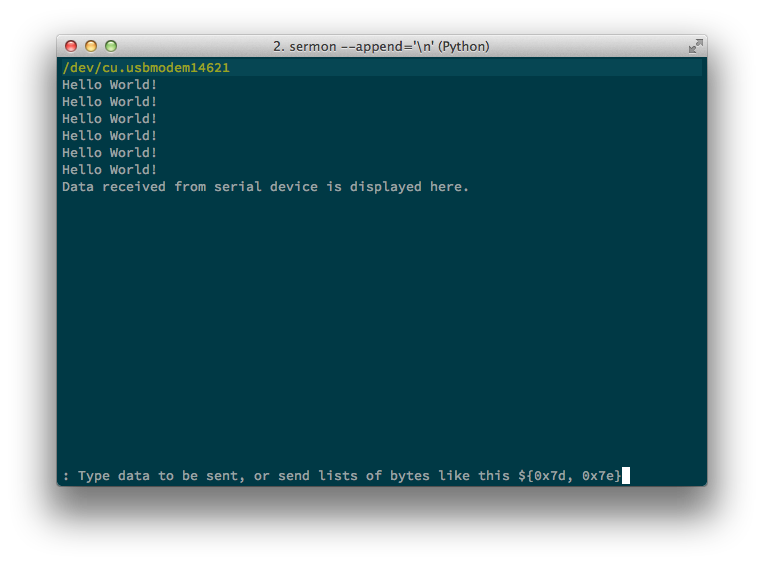Click the fullscreen arrows icon in title bar

[x=695, y=46]
